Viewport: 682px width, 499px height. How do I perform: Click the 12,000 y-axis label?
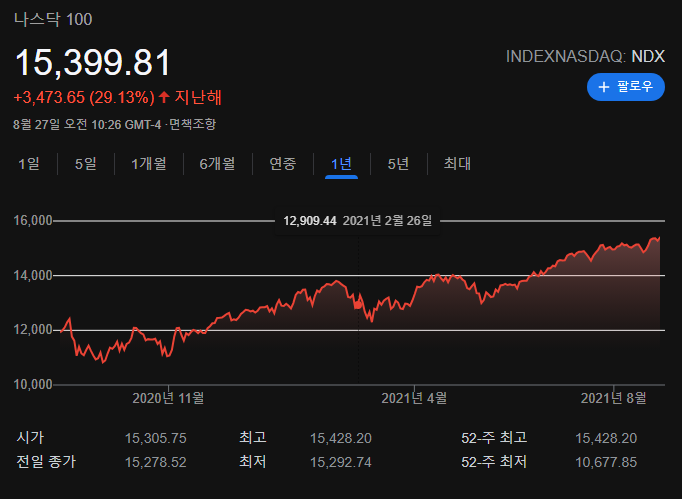coord(33,330)
